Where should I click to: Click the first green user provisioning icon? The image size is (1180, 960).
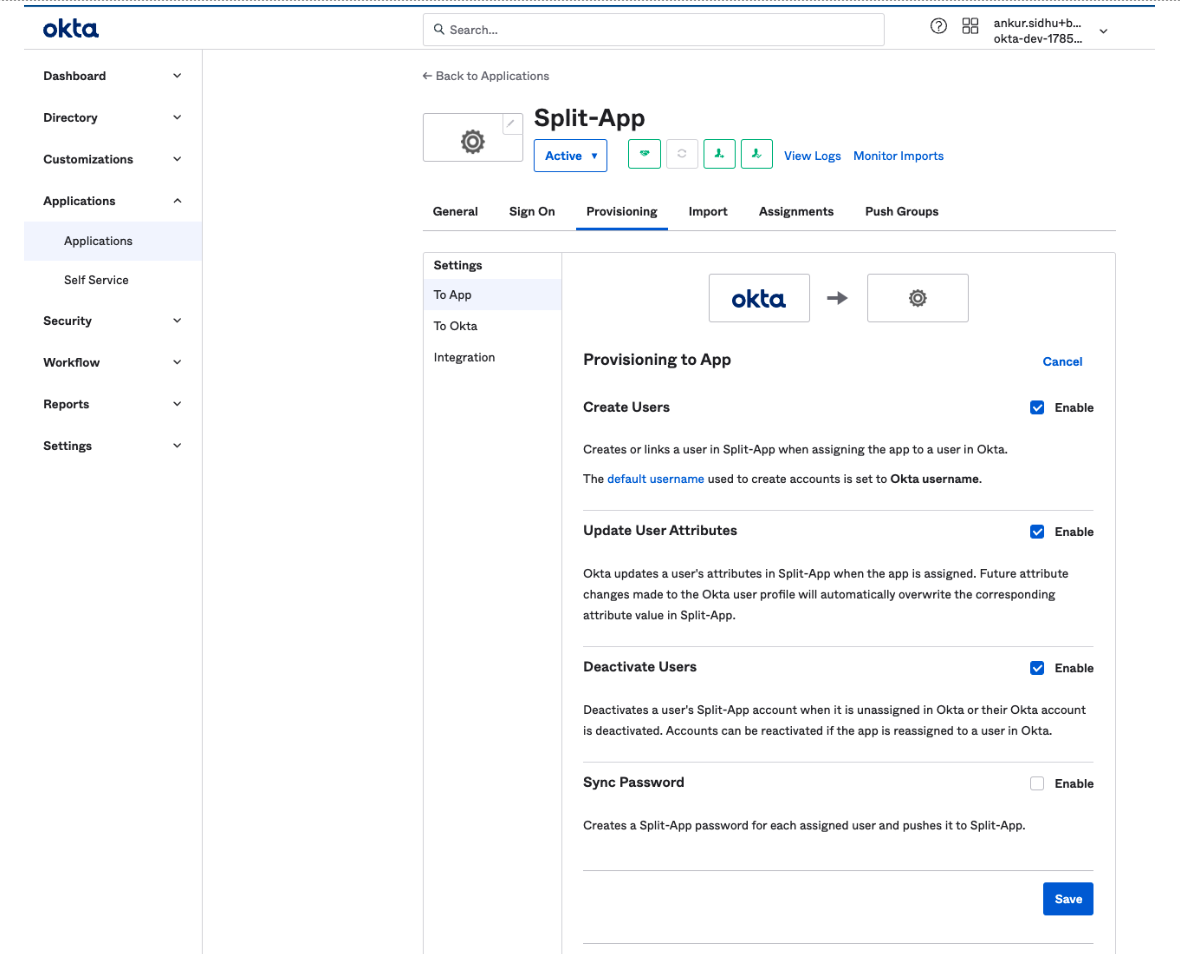point(719,154)
